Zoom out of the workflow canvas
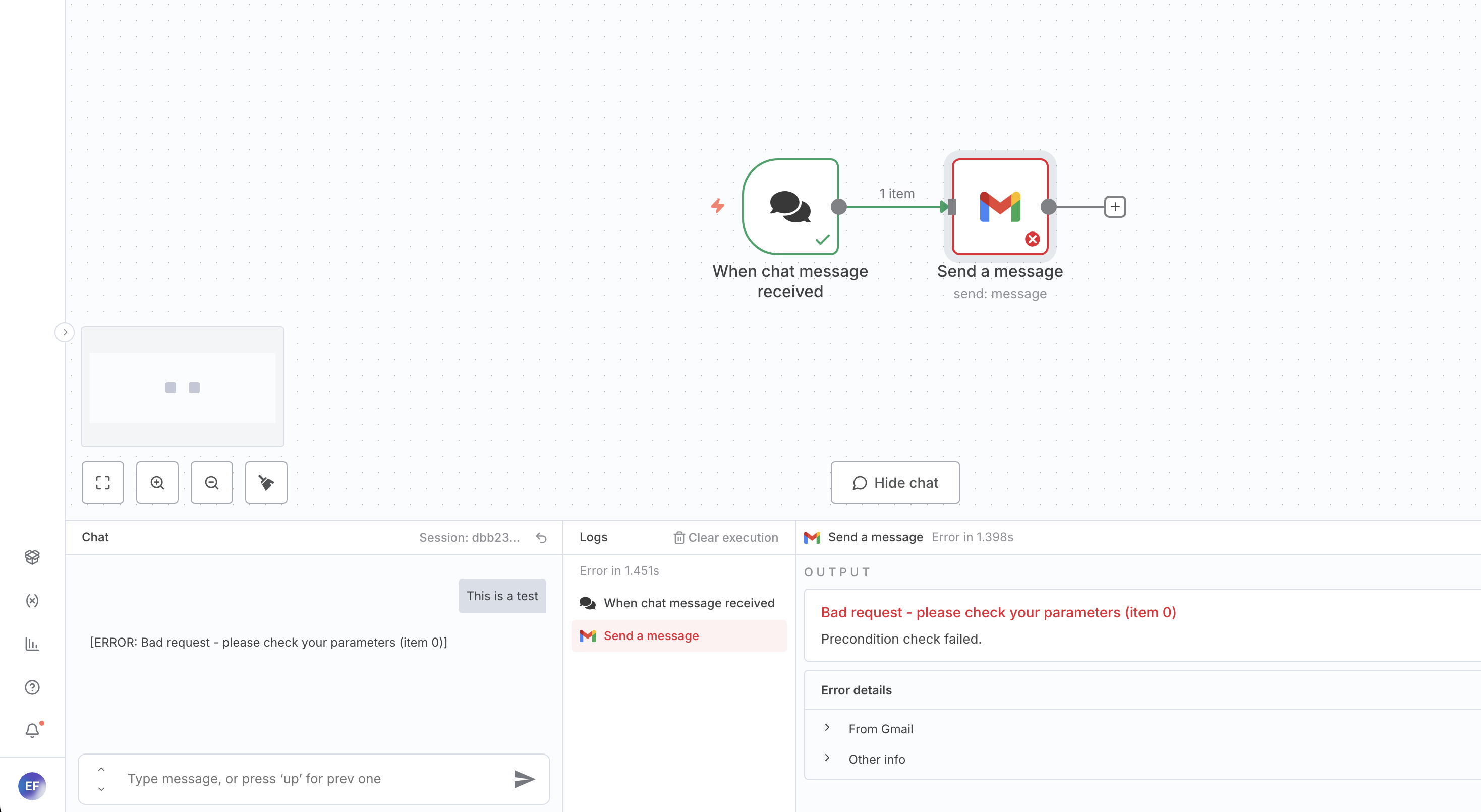The width and height of the screenshot is (1481, 812). click(x=211, y=483)
